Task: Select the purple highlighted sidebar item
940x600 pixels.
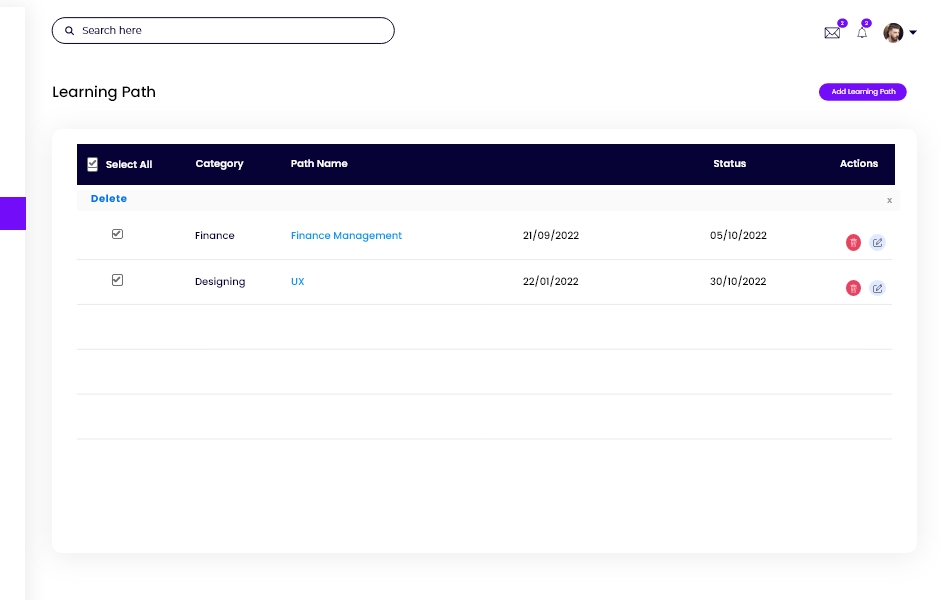Action: pos(13,213)
